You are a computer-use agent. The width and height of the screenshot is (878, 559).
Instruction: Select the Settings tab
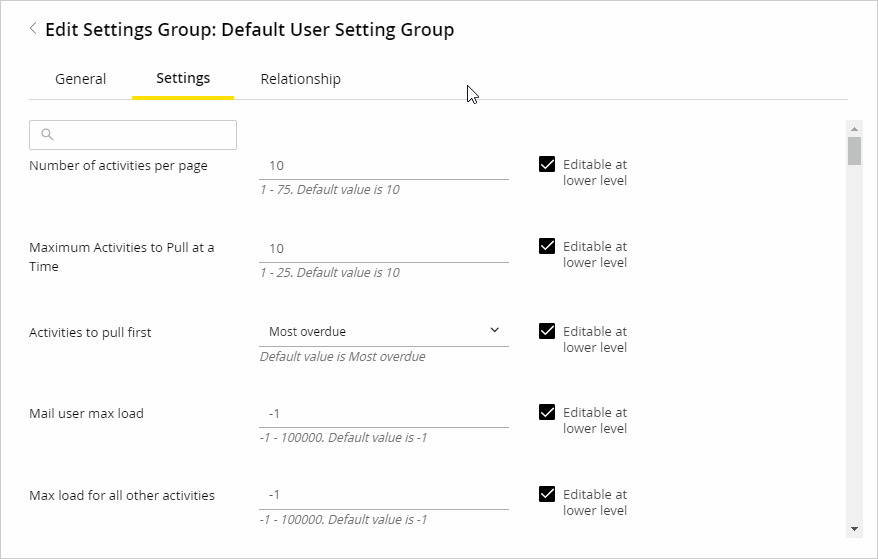(183, 78)
